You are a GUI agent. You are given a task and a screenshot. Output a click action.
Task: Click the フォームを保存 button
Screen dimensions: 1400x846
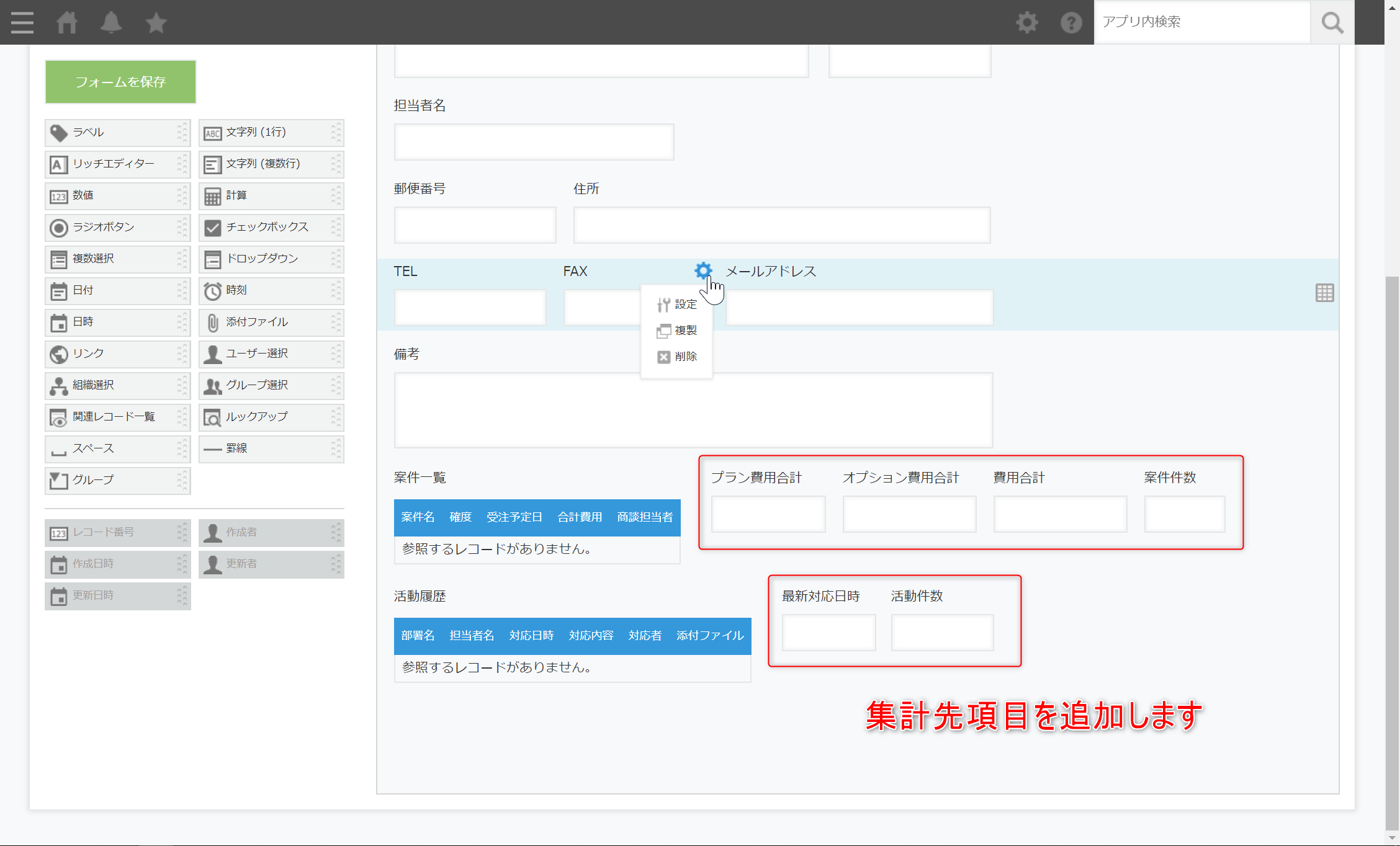[x=120, y=82]
